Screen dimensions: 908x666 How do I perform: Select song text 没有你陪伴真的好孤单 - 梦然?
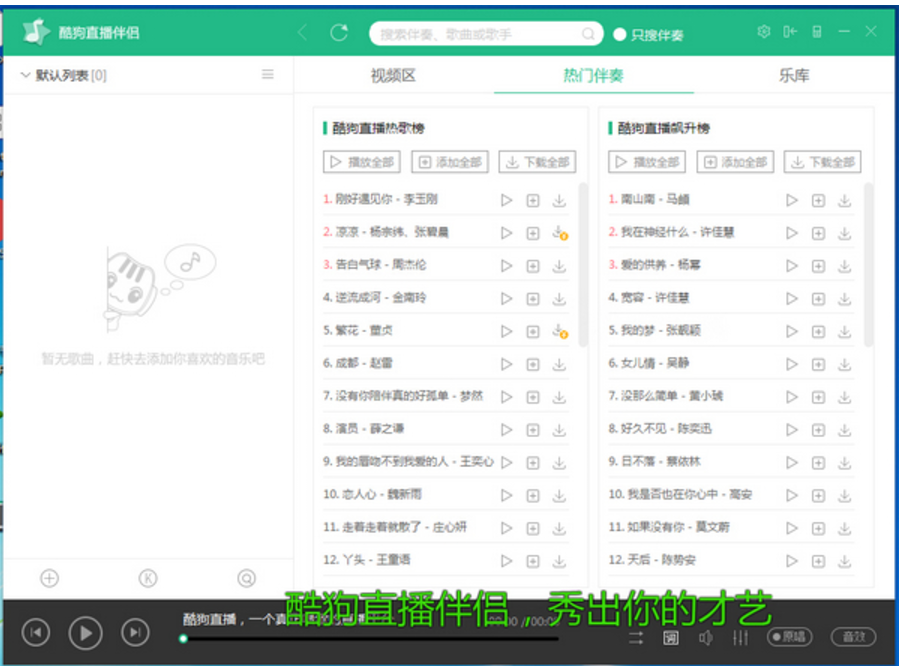pyautogui.click(x=409, y=396)
